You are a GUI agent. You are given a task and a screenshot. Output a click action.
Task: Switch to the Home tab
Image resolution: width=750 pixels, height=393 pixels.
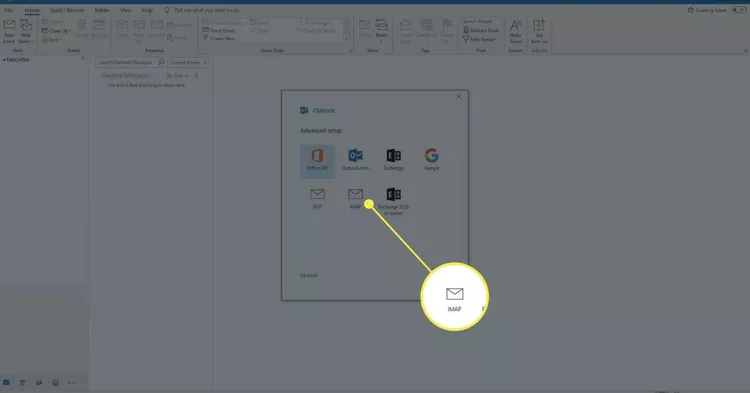pyautogui.click(x=32, y=10)
